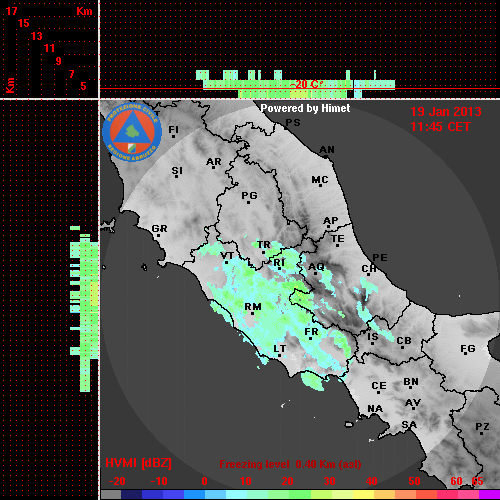
Task: Click the NA city label
Action: coord(375,409)
